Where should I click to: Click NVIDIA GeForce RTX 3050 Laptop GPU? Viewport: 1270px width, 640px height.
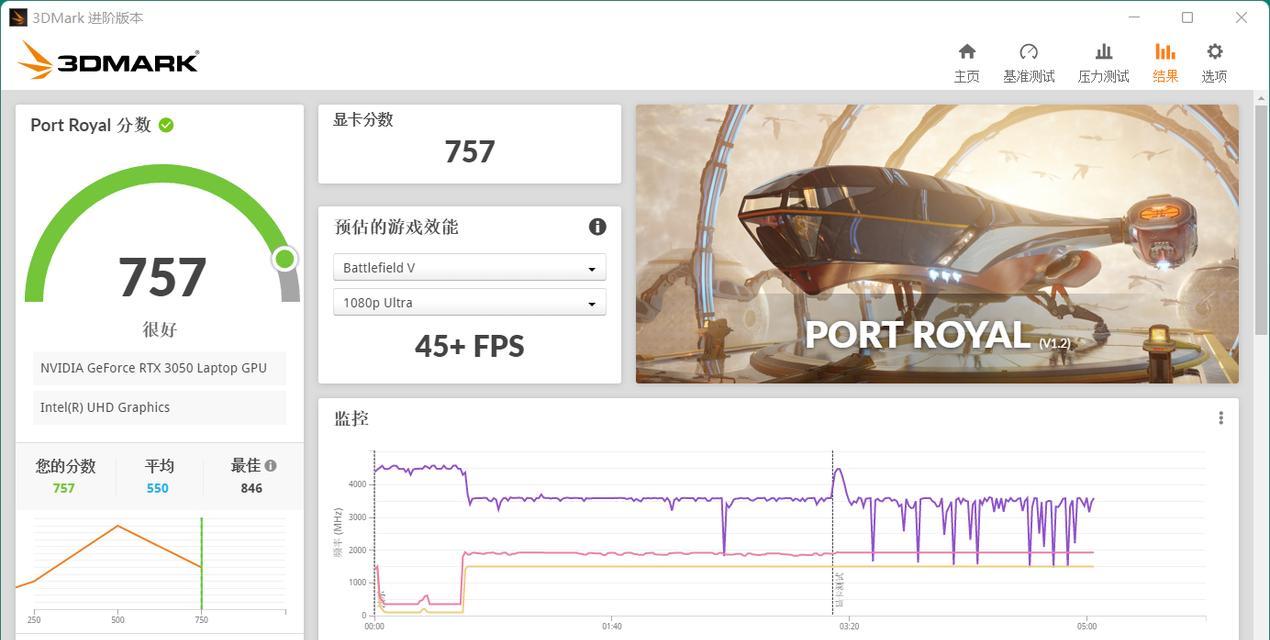point(159,368)
